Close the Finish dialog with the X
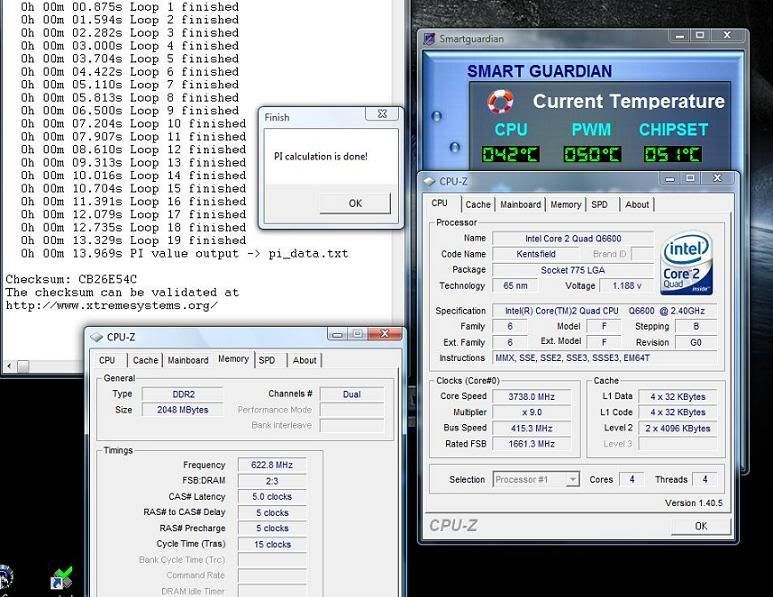Screen dimensions: 773x597 (382, 113)
